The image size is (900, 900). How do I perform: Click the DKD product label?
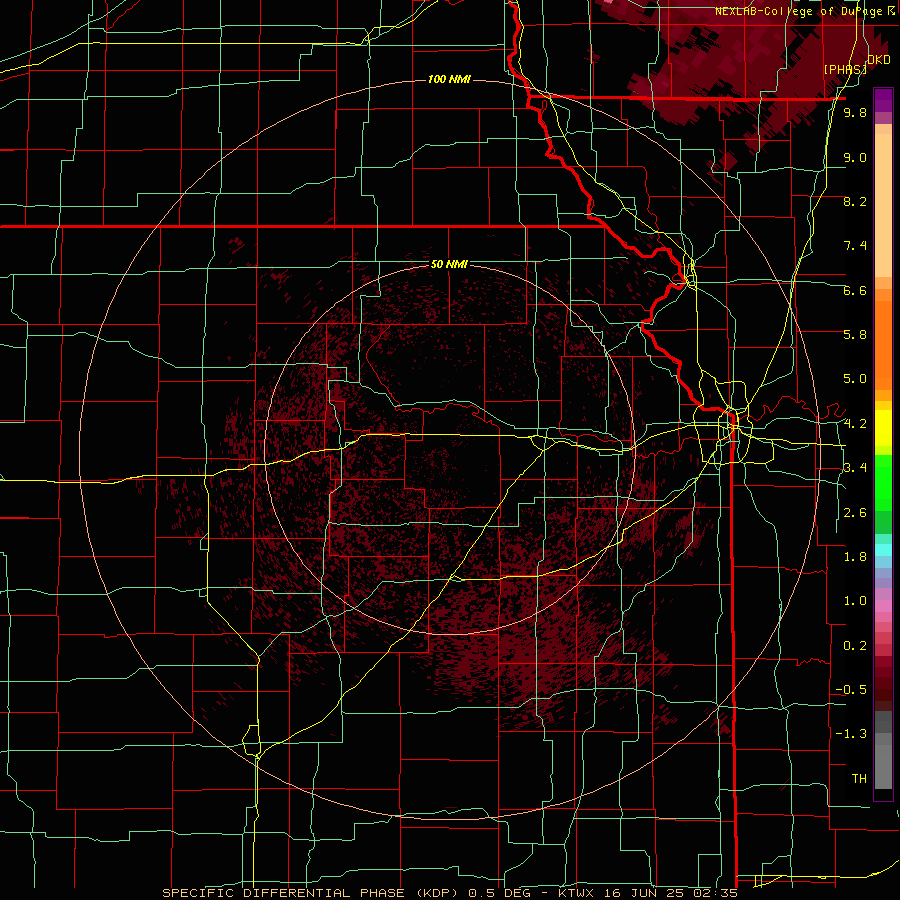(x=879, y=60)
